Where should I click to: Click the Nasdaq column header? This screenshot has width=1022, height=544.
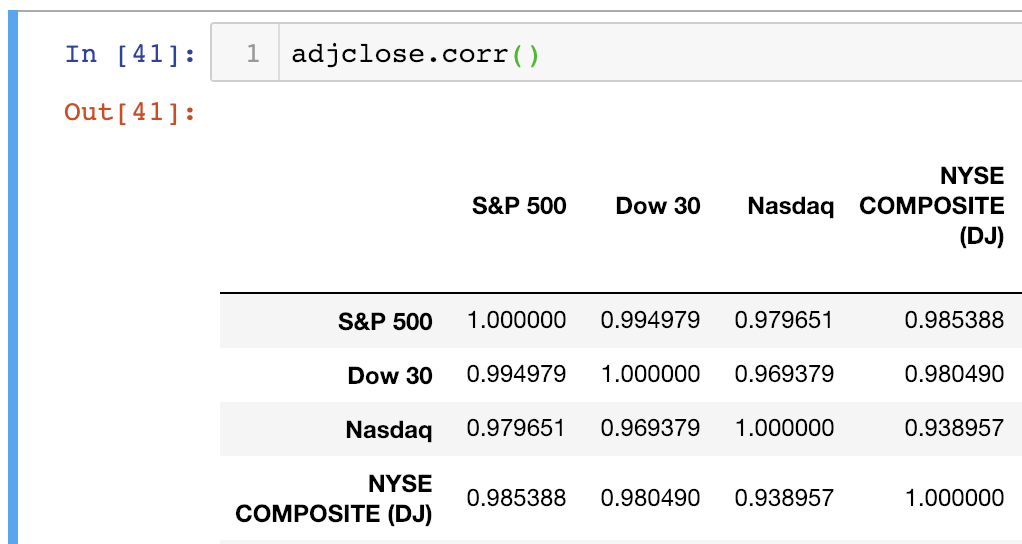pos(791,207)
